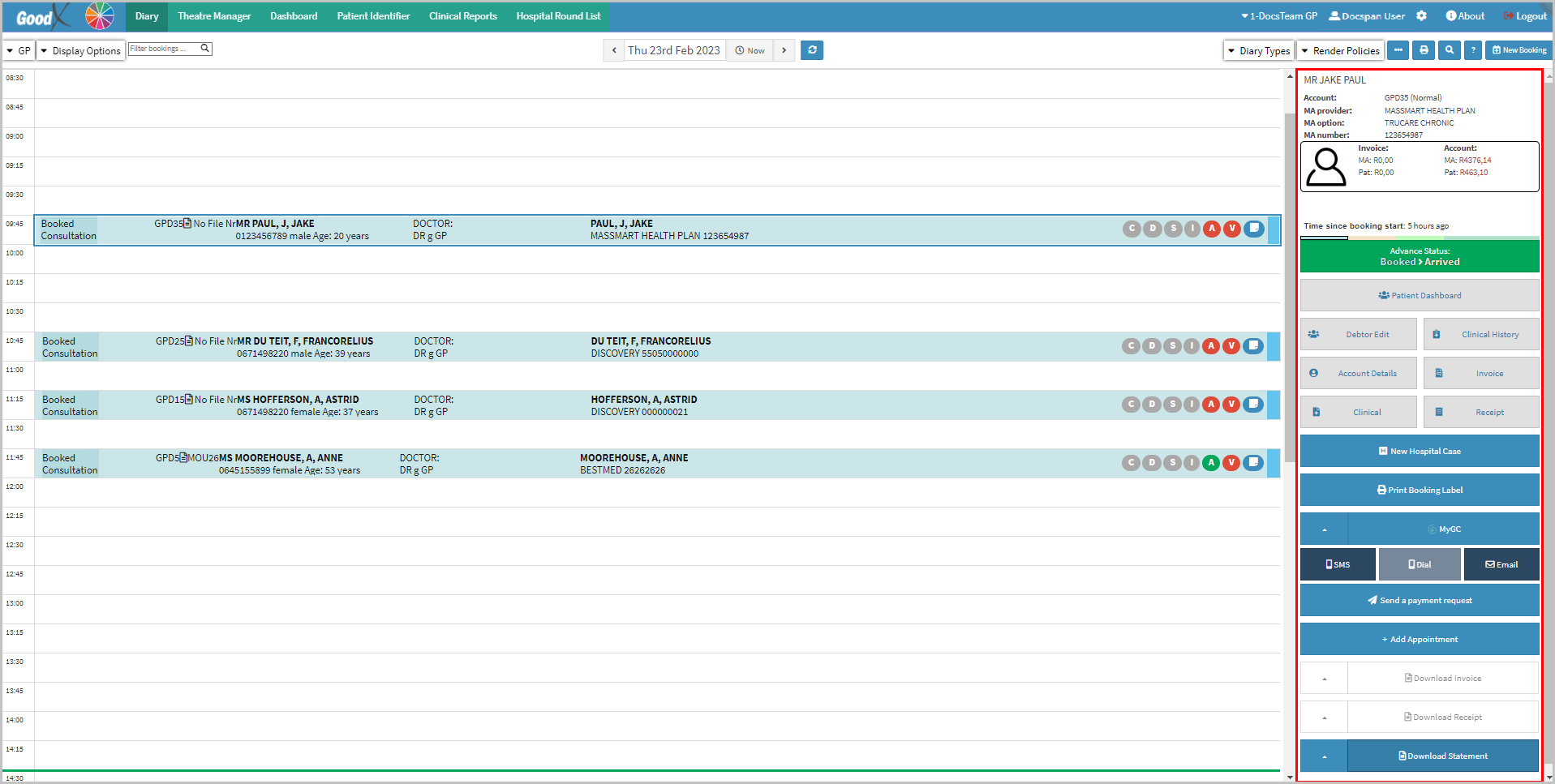
Task: Toggle C status on Hofferson booking
Action: click(x=1132, y=405)
